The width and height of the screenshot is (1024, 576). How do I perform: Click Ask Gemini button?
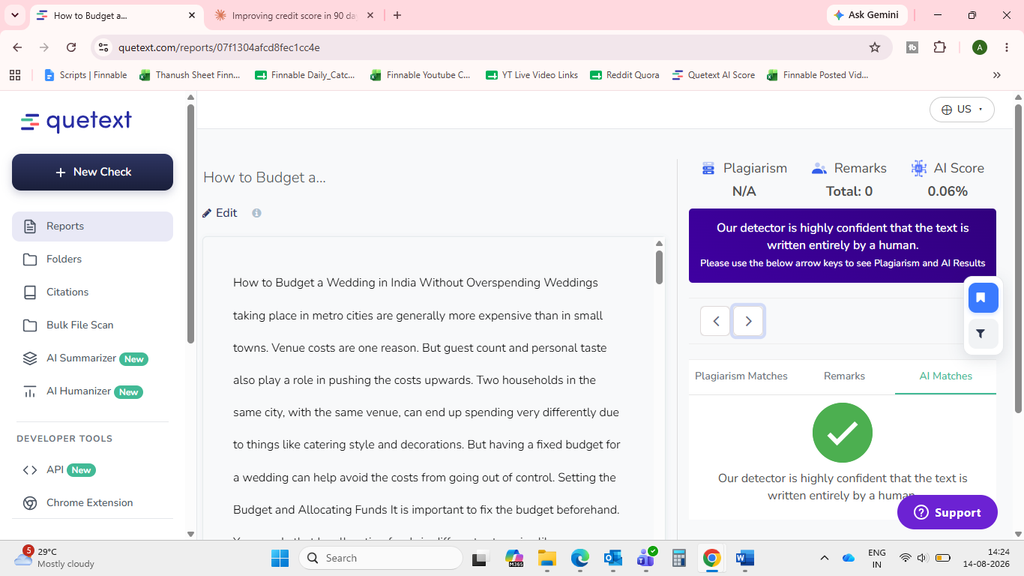pyautogui.click(x=867, y=15)
